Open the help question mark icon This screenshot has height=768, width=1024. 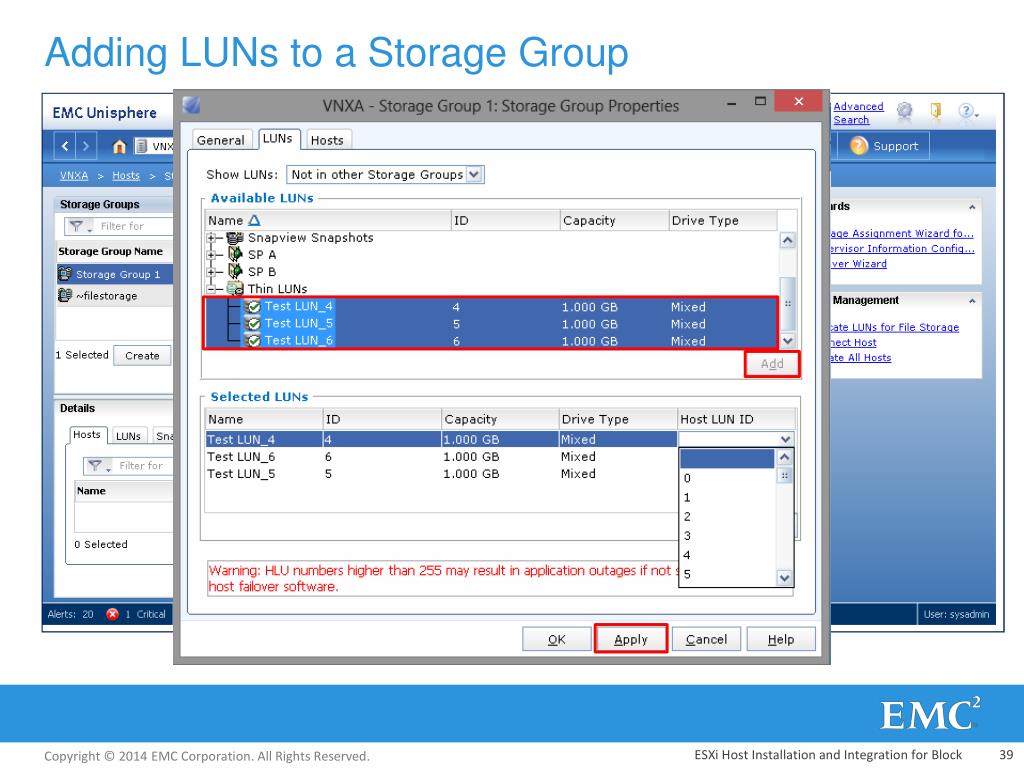(x=966, y=111)
